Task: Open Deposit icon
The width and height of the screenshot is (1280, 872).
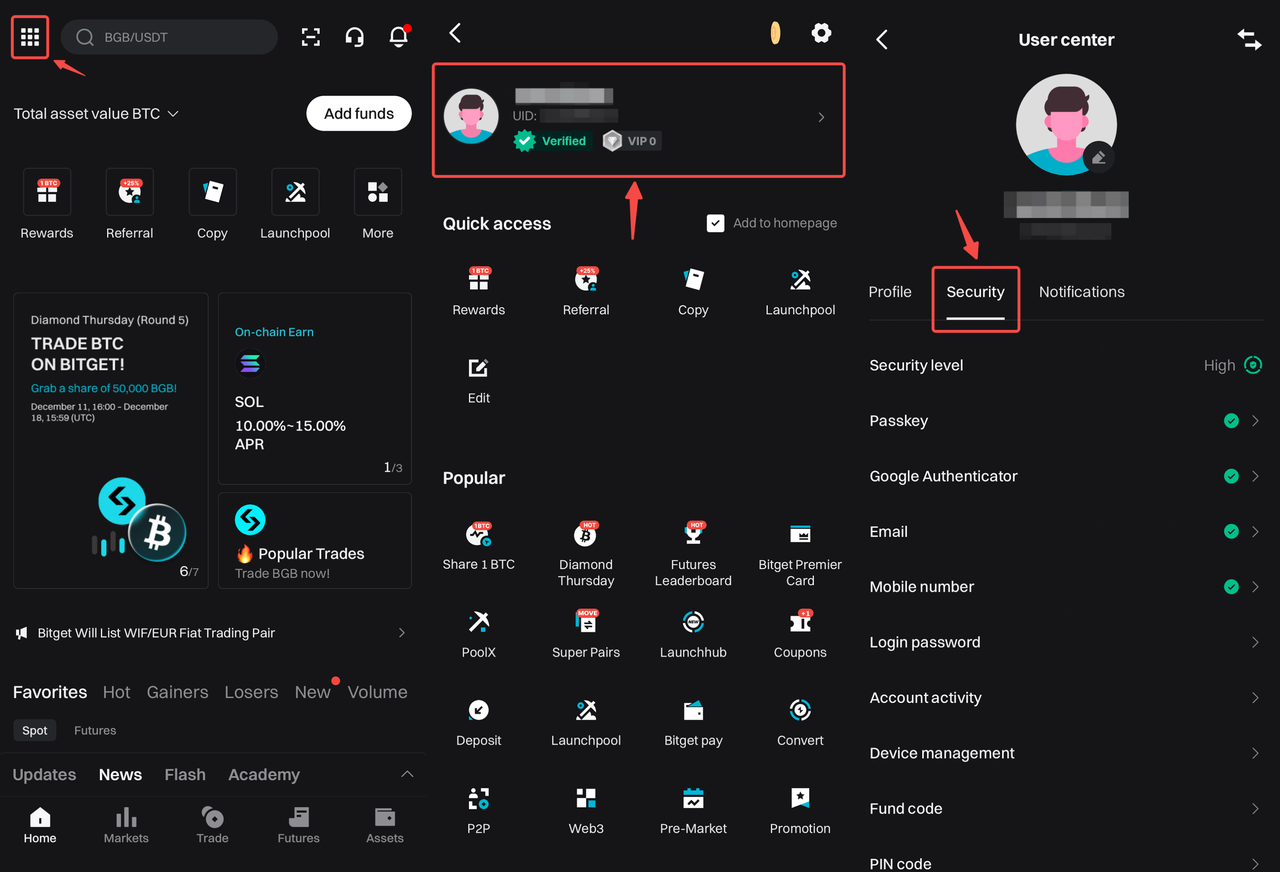Action: click(479, 711)
